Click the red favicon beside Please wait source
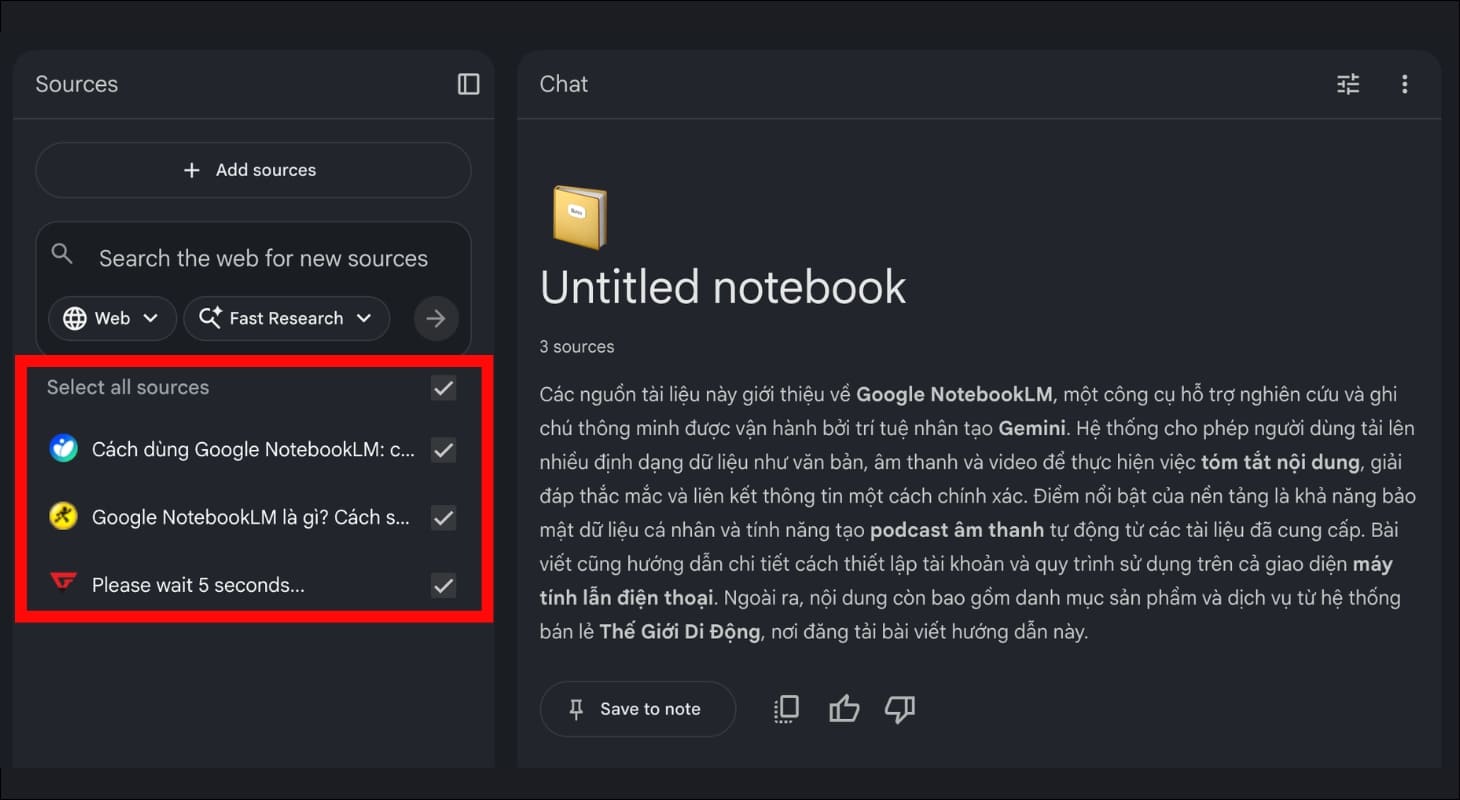Screen dimensions: 1460x800 coord(63,585)
